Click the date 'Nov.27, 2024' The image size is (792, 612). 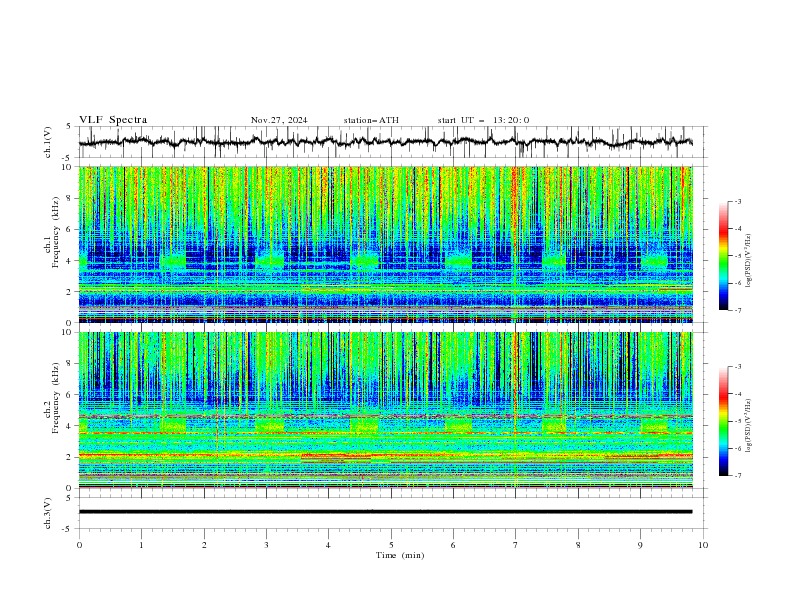coord(279,120)
